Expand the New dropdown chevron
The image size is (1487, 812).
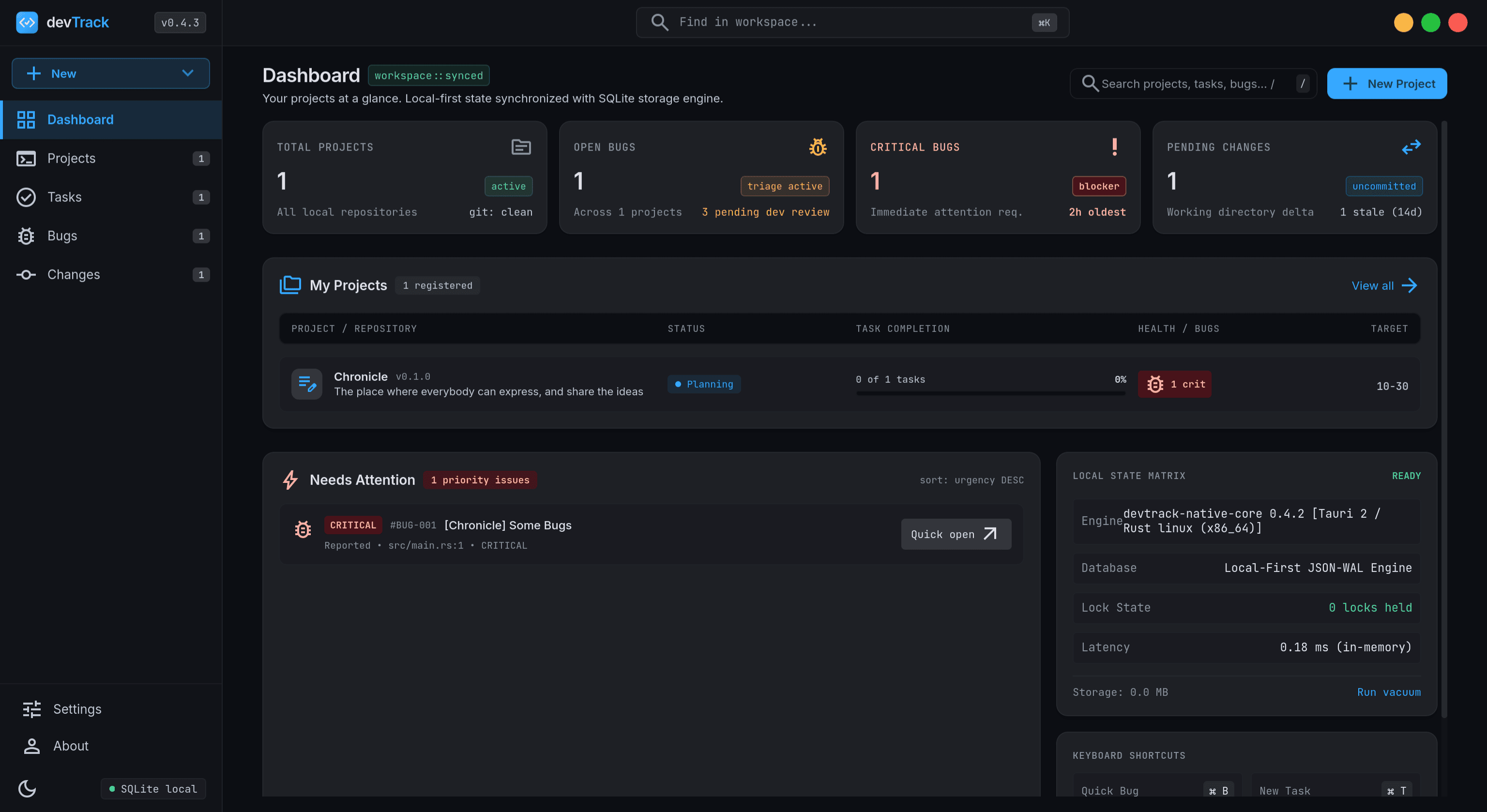click(x=188, y=73)
